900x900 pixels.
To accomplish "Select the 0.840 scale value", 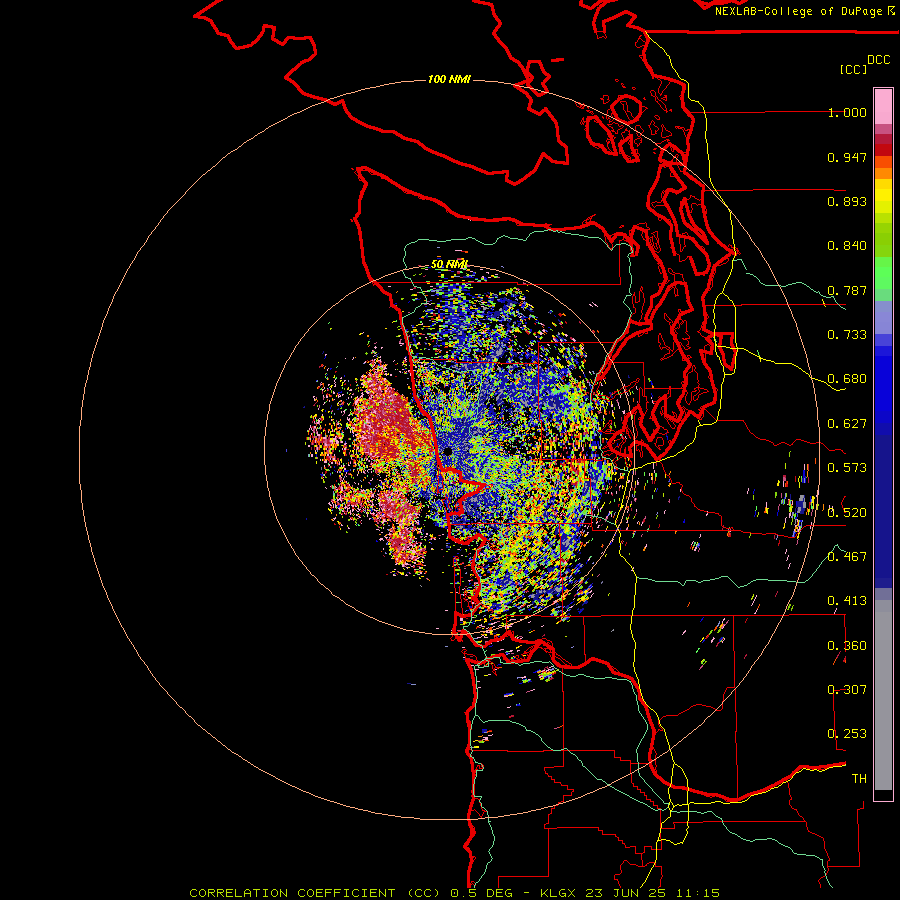I will (x=847, y=246).
